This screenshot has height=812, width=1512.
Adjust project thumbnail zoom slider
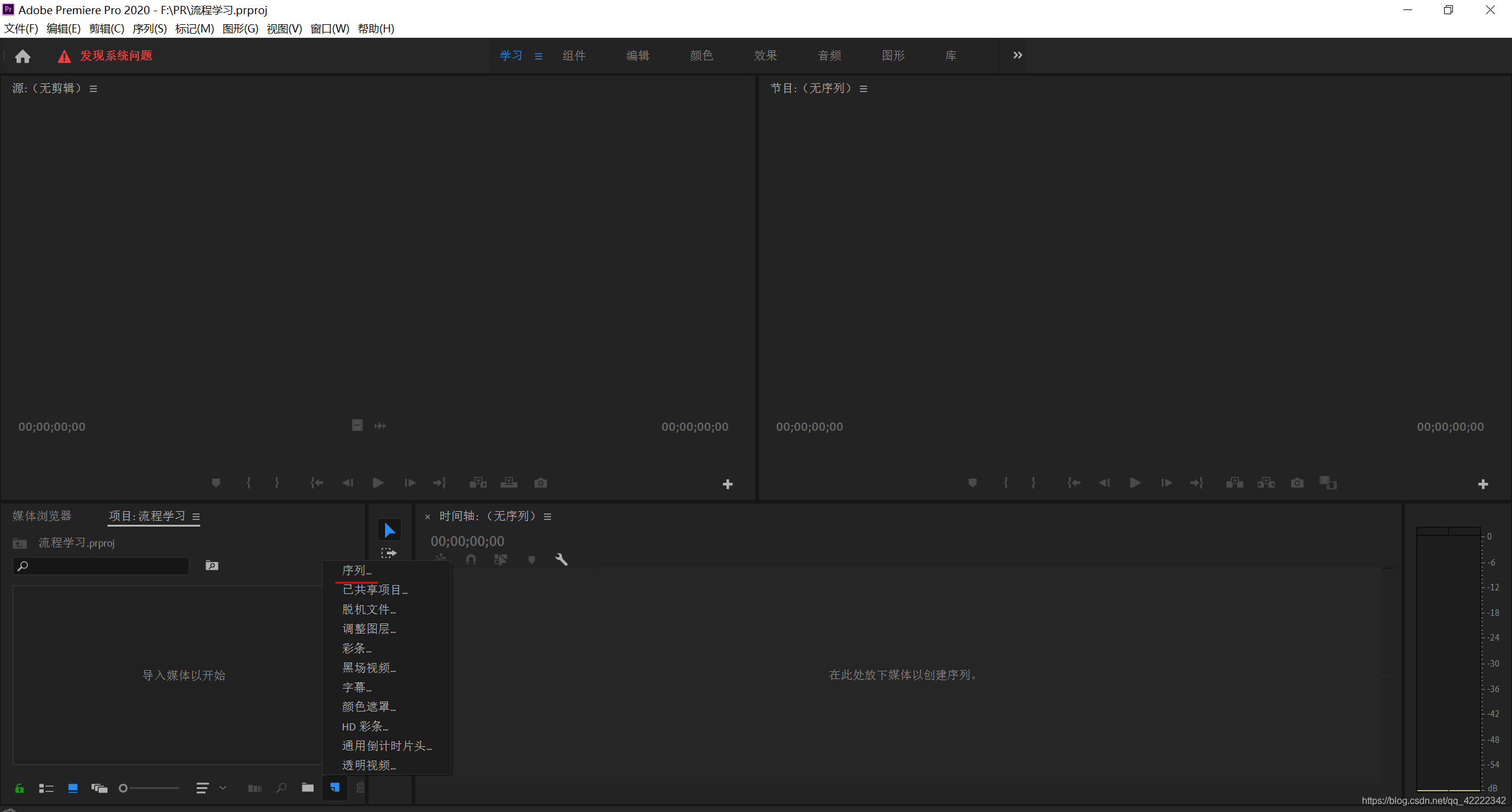(x=149, y=788)
